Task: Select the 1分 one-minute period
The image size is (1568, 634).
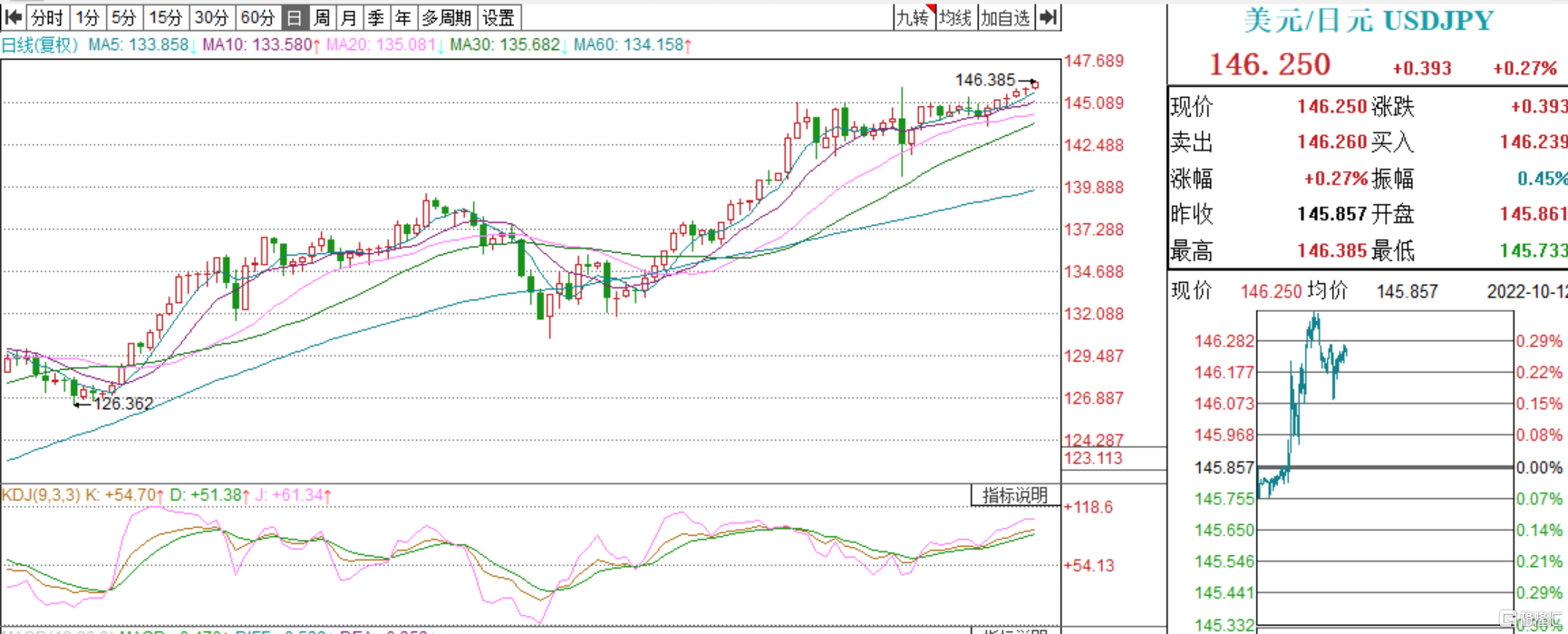Action: pos(87,17)
